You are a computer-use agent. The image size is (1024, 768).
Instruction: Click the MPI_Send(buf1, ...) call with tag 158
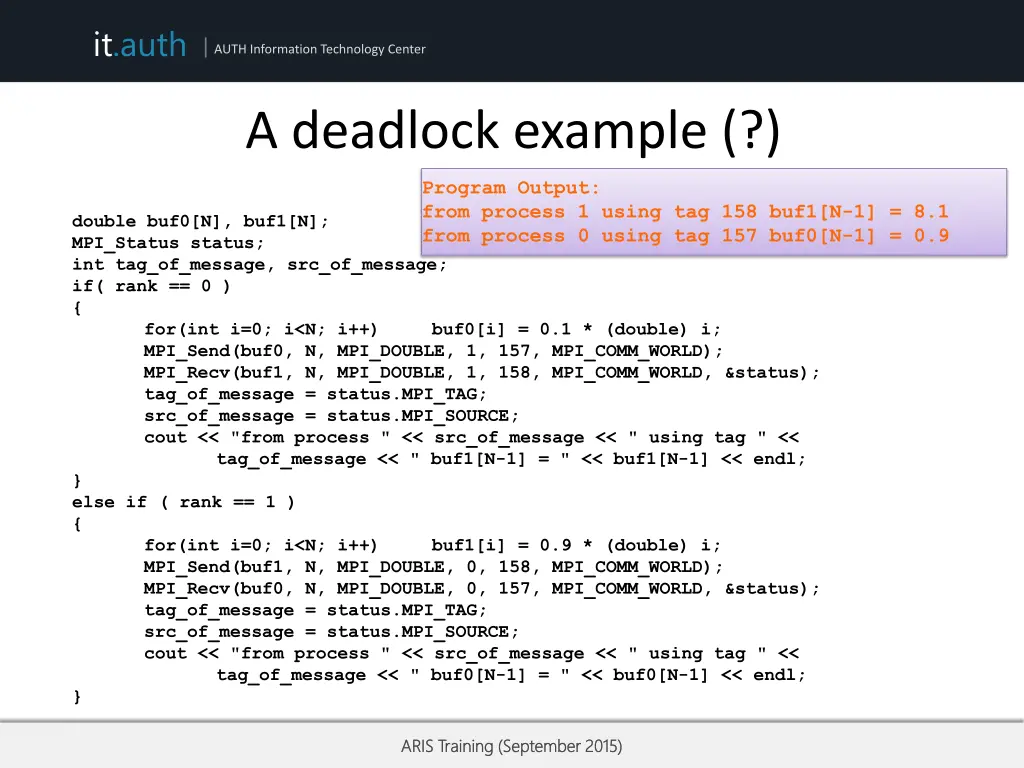tap(433, 567)
